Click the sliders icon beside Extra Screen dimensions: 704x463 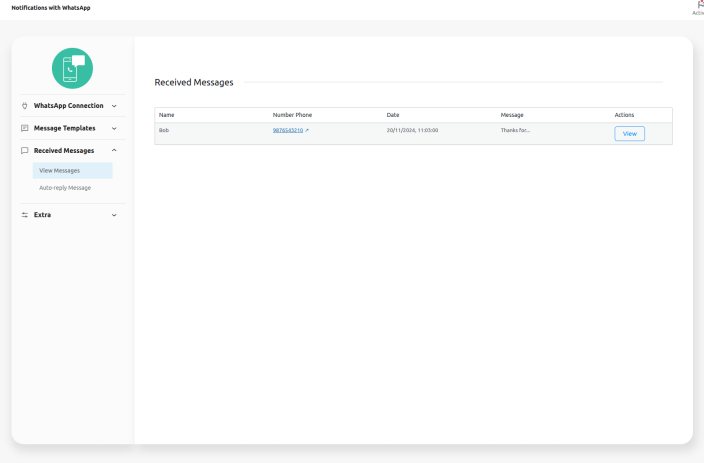(x=25, y=215)
